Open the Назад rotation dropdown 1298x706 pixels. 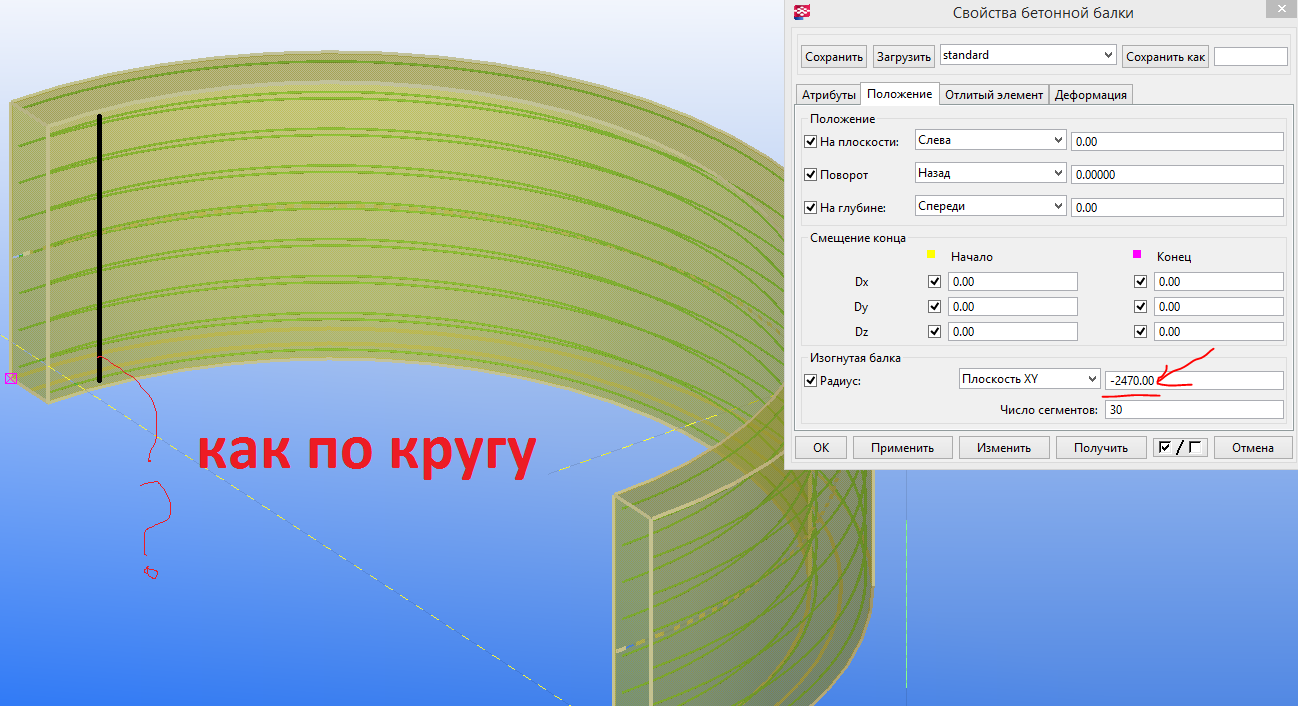[x=991, y=174]
